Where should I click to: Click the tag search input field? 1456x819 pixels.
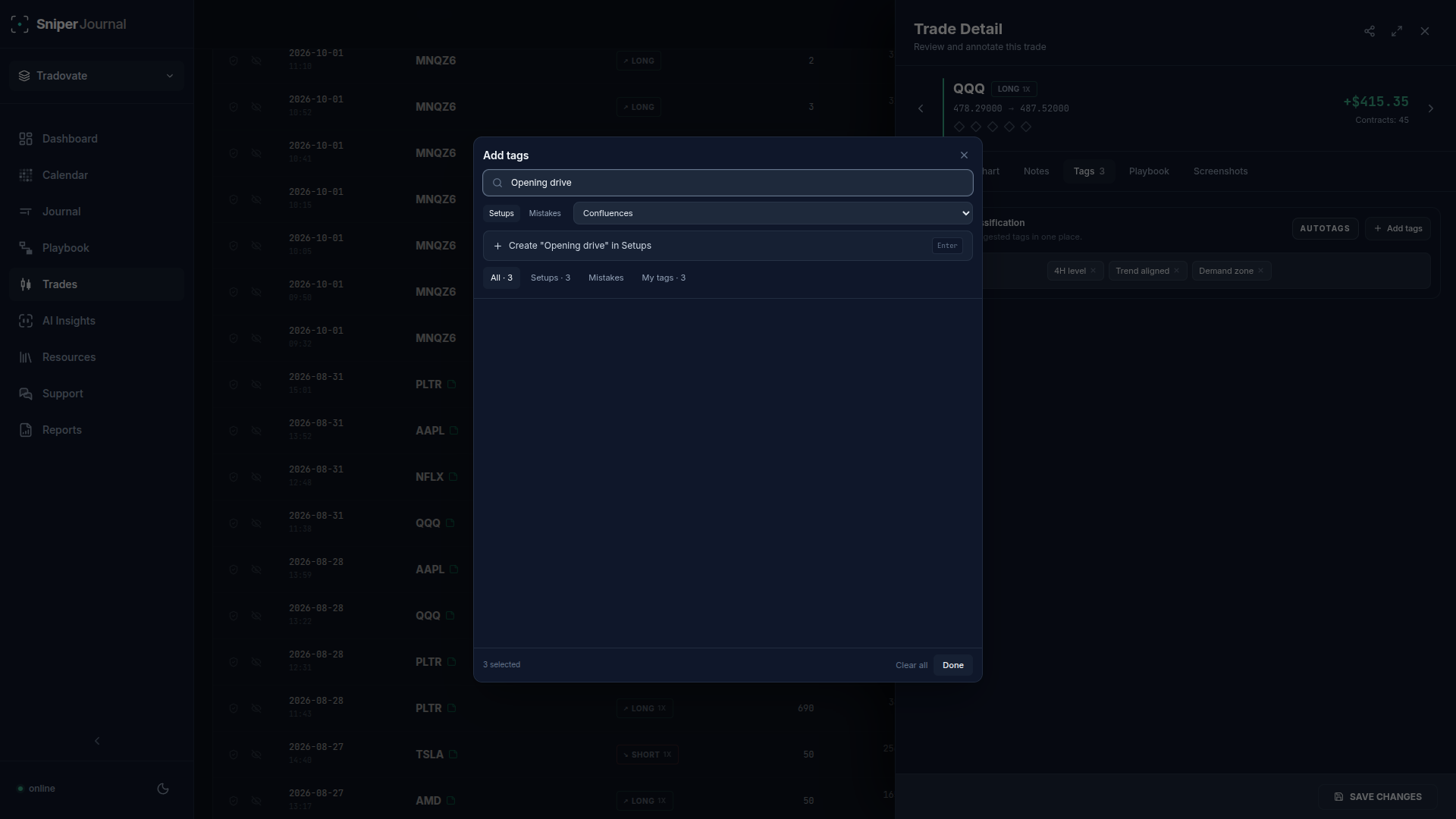point(728,183)
